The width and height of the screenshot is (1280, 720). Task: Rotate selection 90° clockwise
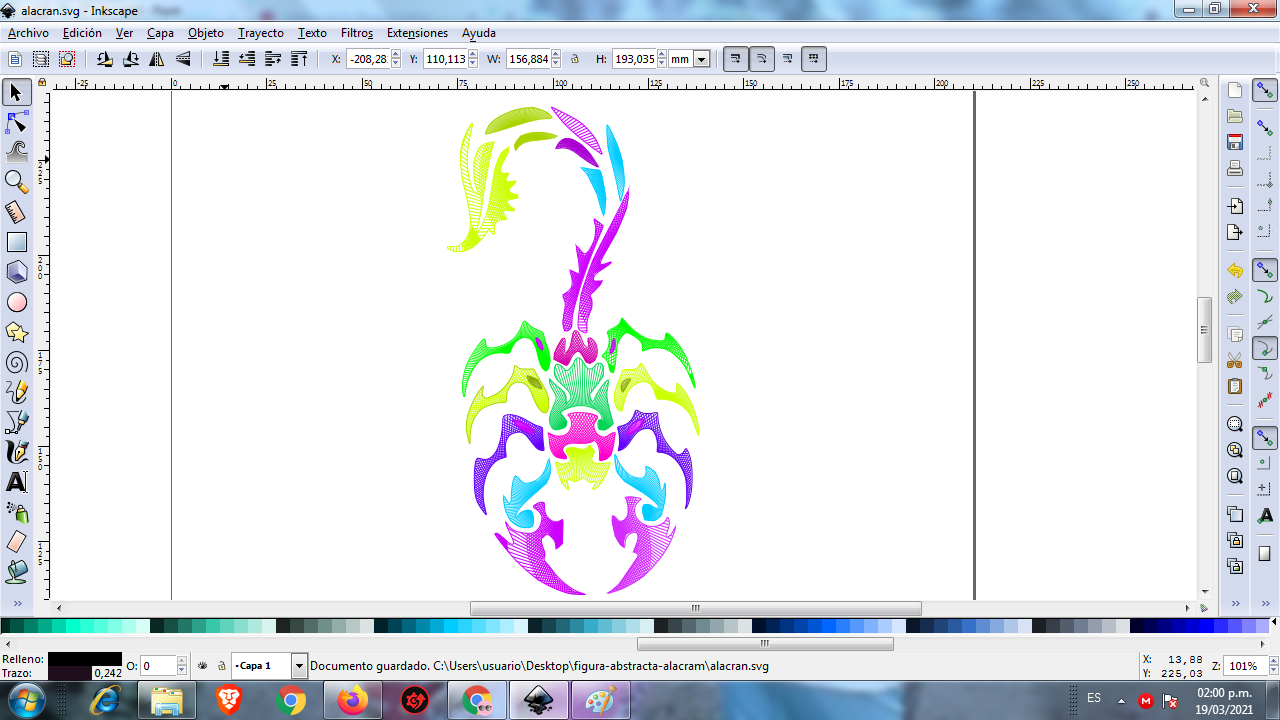point(131,59)
